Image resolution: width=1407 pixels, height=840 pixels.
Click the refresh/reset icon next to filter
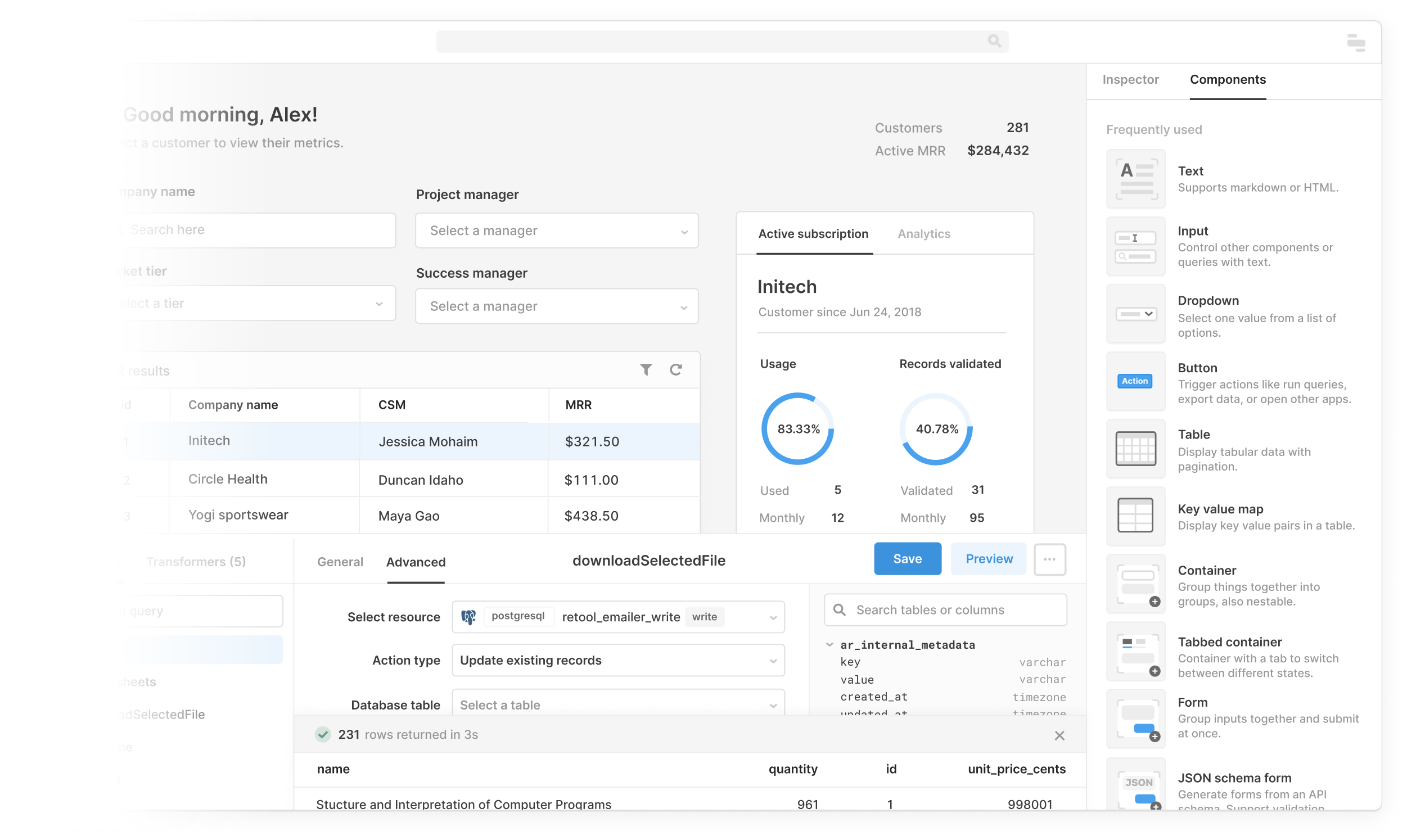(676, 370)
